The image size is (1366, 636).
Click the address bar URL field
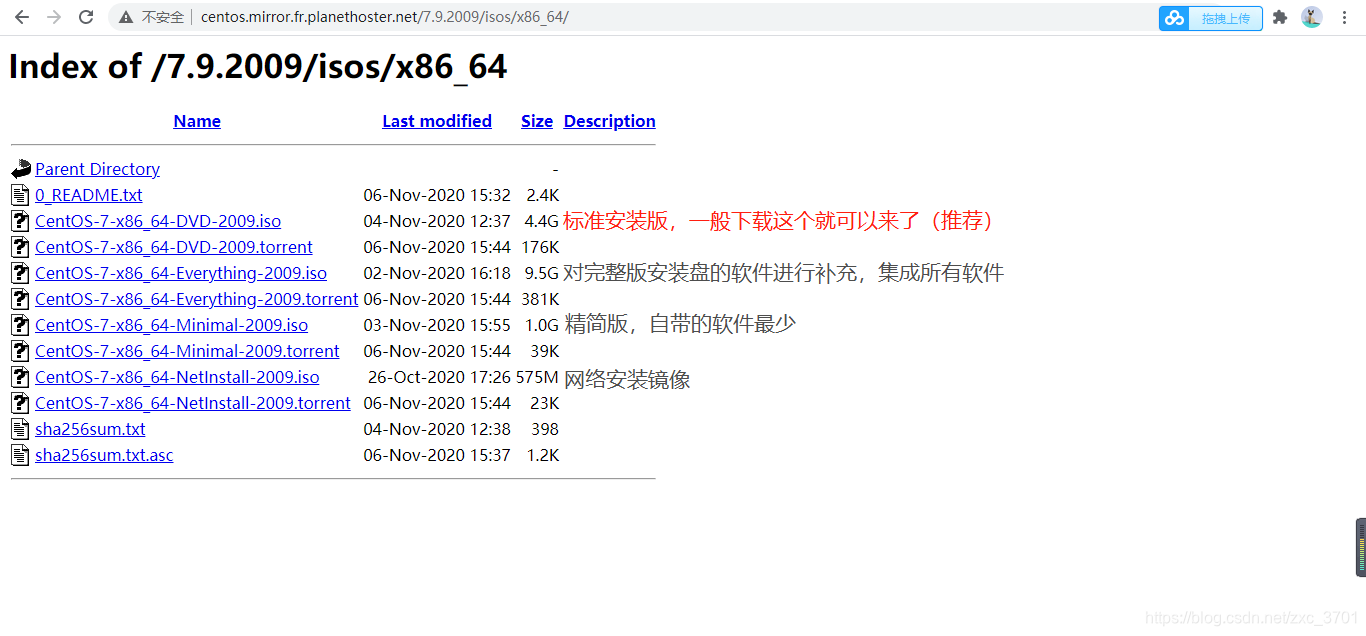tap(630, 17)
